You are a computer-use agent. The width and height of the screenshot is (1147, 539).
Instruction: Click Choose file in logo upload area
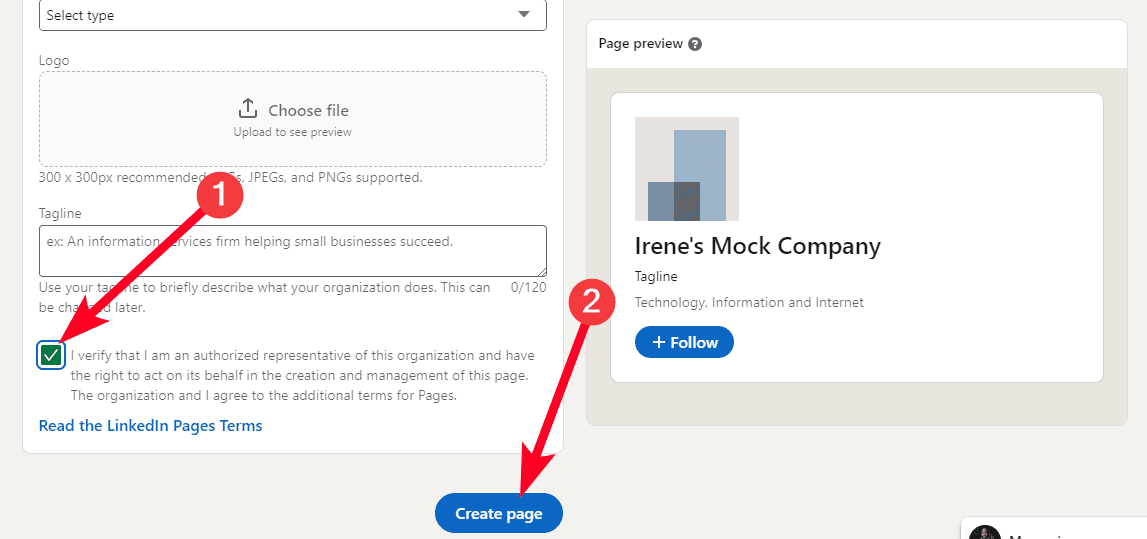click(x=308, y=110)
